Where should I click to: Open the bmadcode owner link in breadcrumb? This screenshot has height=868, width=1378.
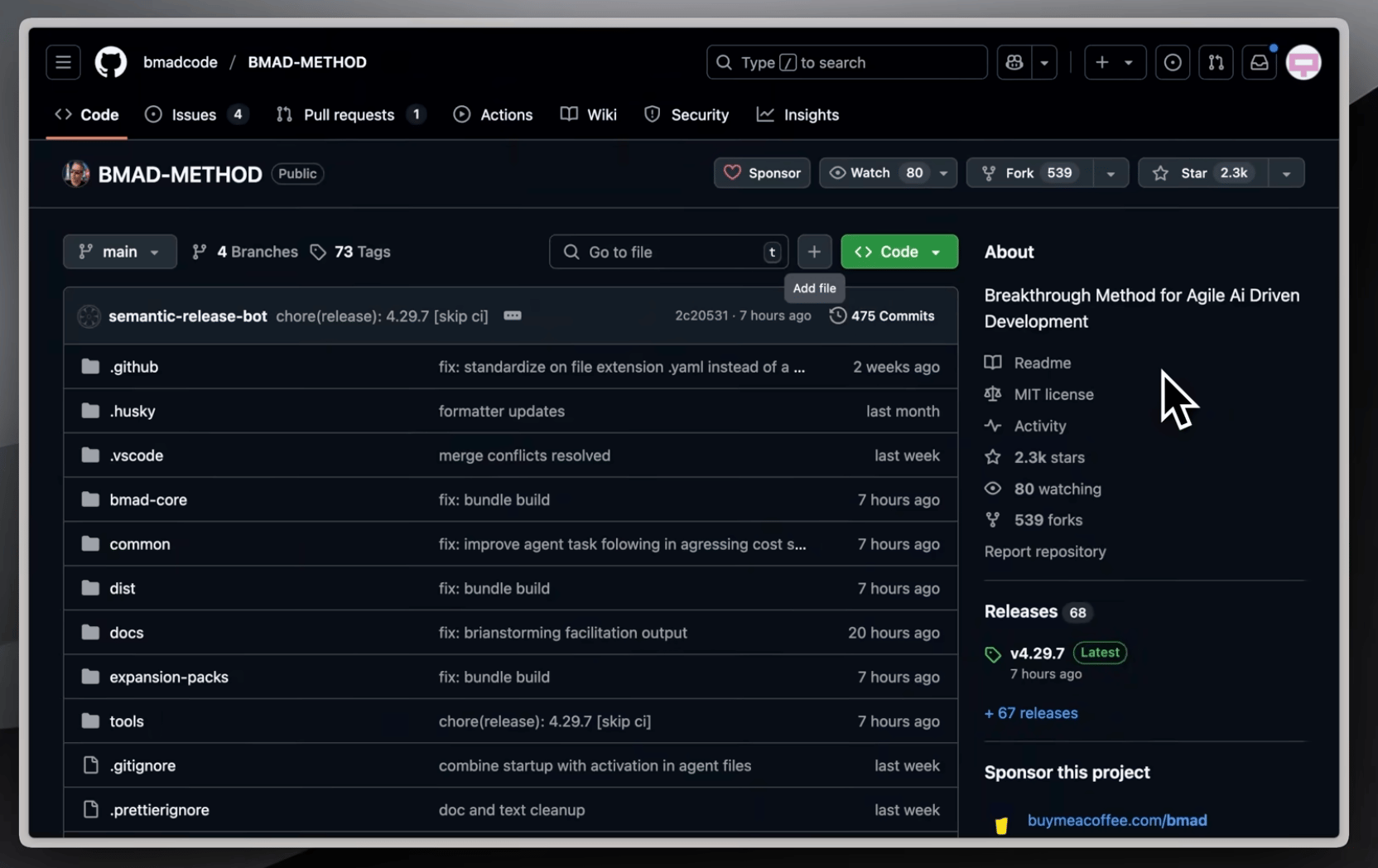click(x=181, y=62)
